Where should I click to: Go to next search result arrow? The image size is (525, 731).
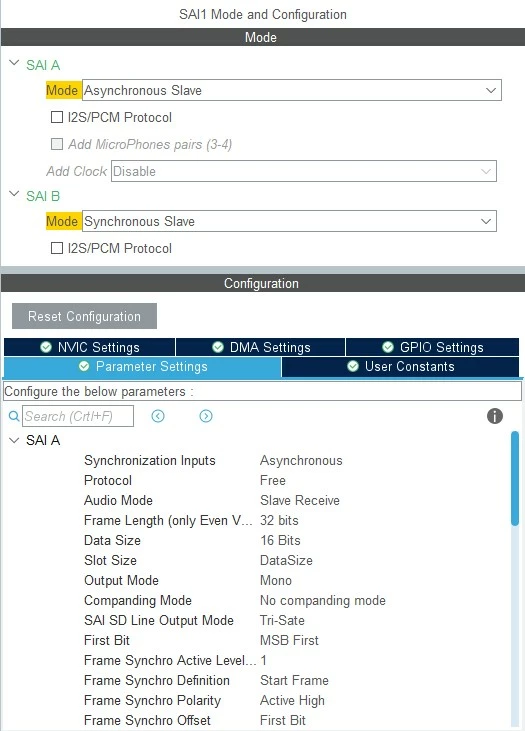206,416
